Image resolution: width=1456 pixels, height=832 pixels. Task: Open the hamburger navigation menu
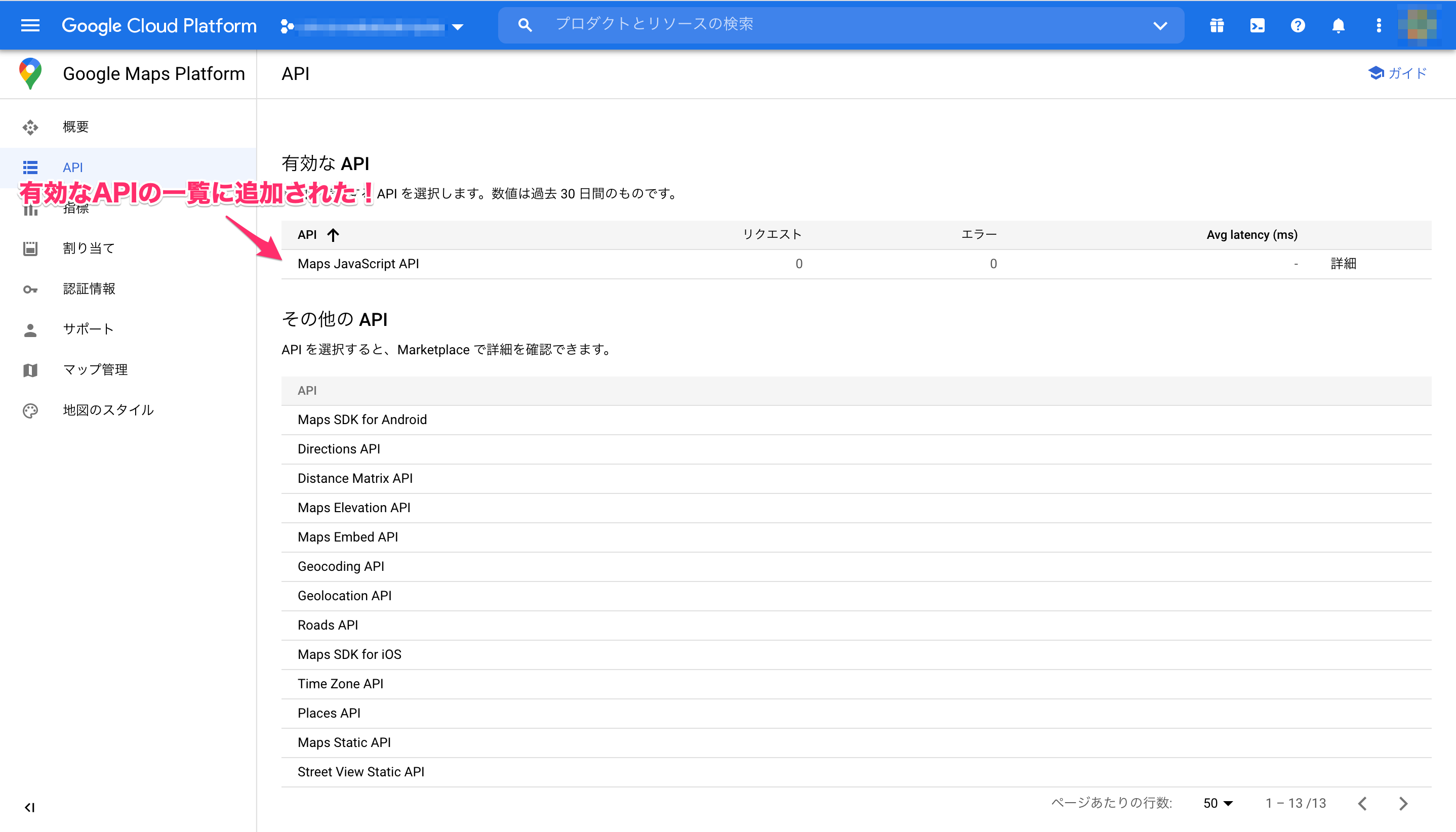coord(30,25)
